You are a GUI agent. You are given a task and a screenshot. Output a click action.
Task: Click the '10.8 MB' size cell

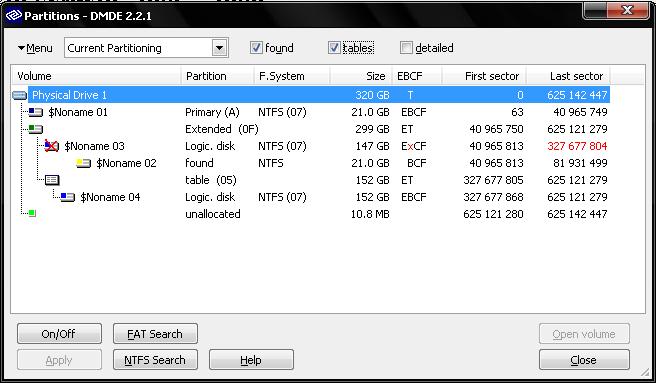click(x=370, y=214)
